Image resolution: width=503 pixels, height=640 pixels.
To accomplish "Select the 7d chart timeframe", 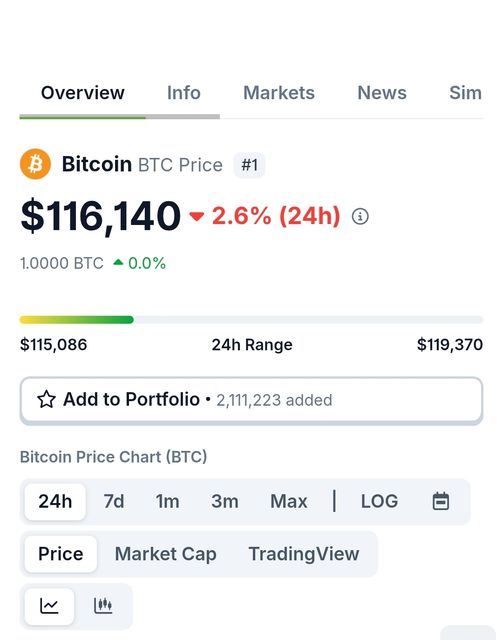I will [x=114, y=502].
